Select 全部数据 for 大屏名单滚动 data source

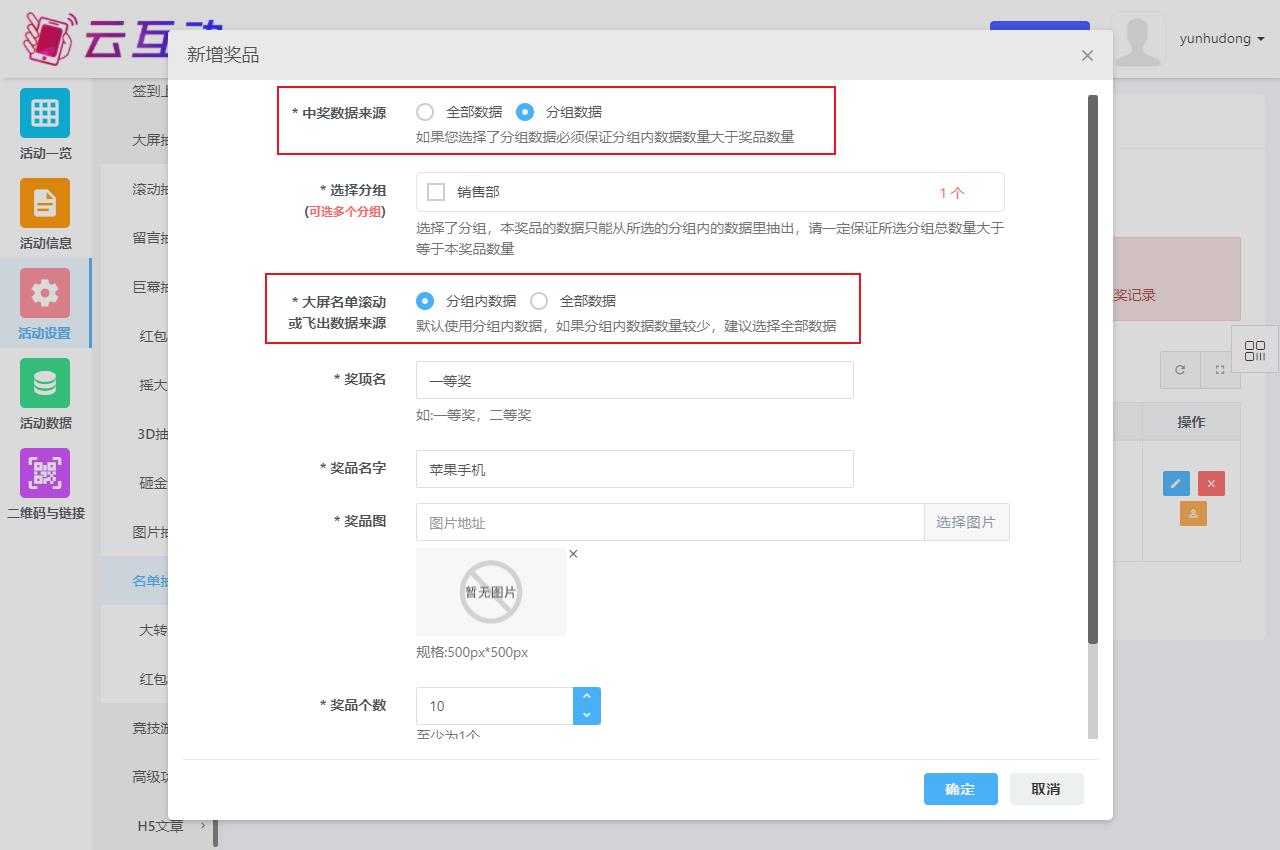[539, 301]
